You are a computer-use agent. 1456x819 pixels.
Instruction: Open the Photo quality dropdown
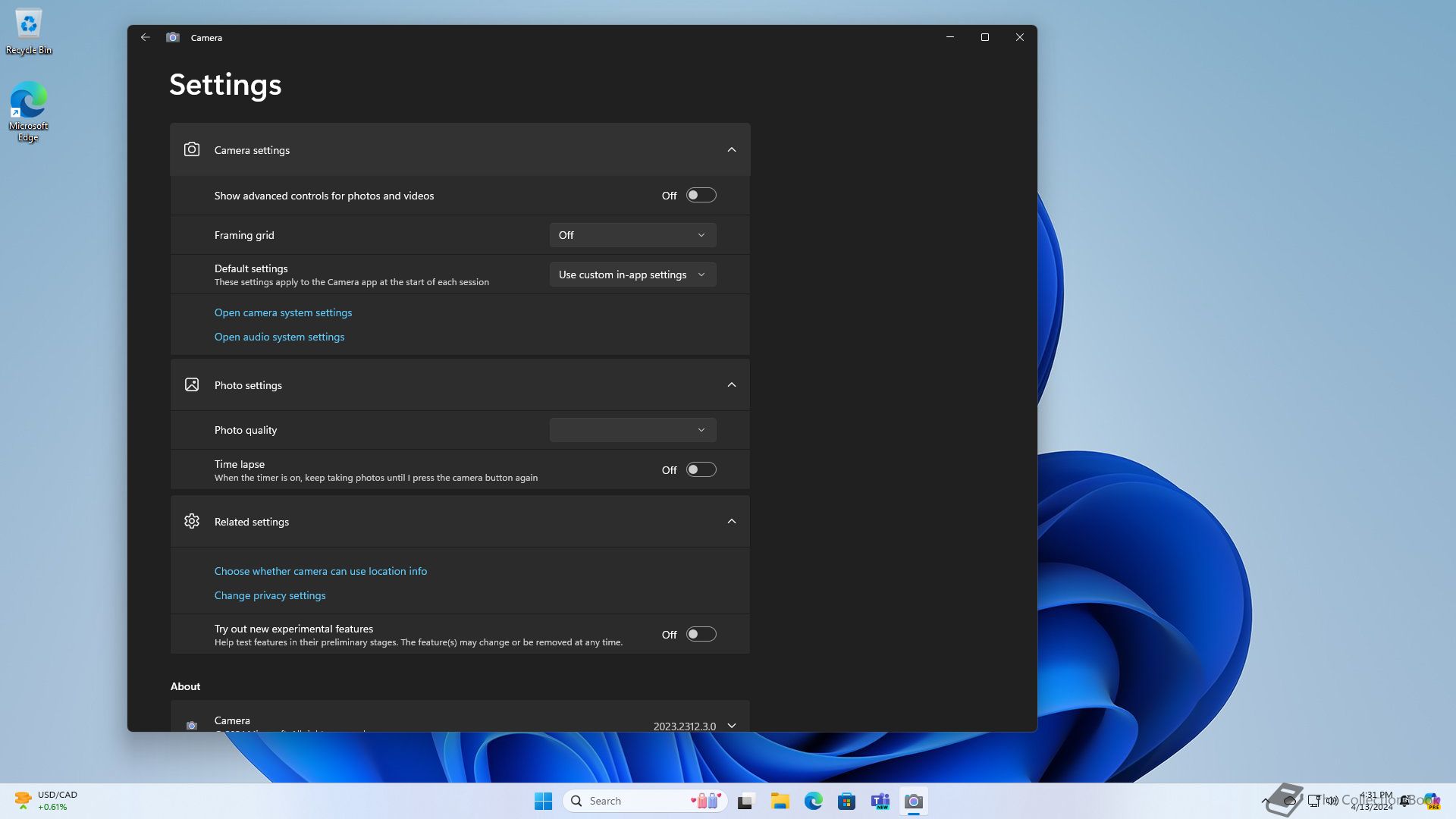(632, 430)
